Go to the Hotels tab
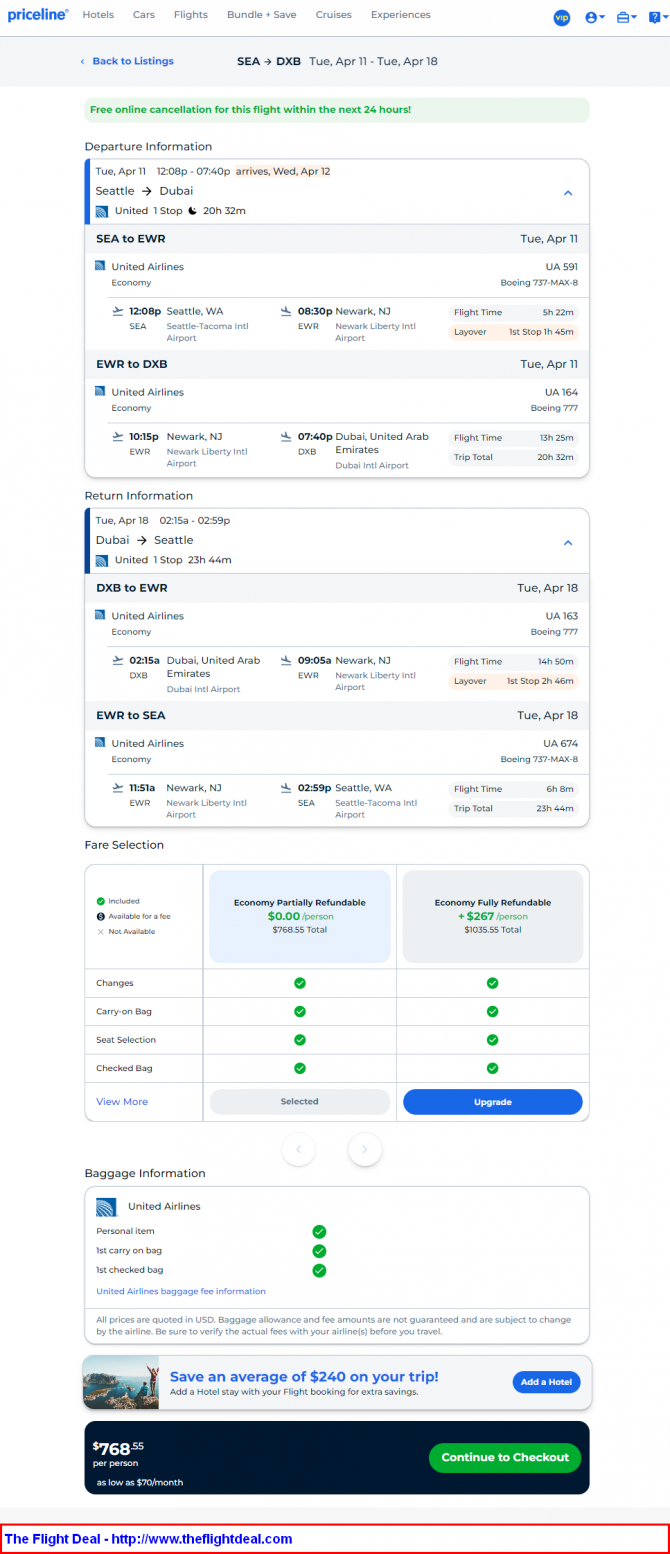Screen dimensions: 670x1554 click(98, 15)
